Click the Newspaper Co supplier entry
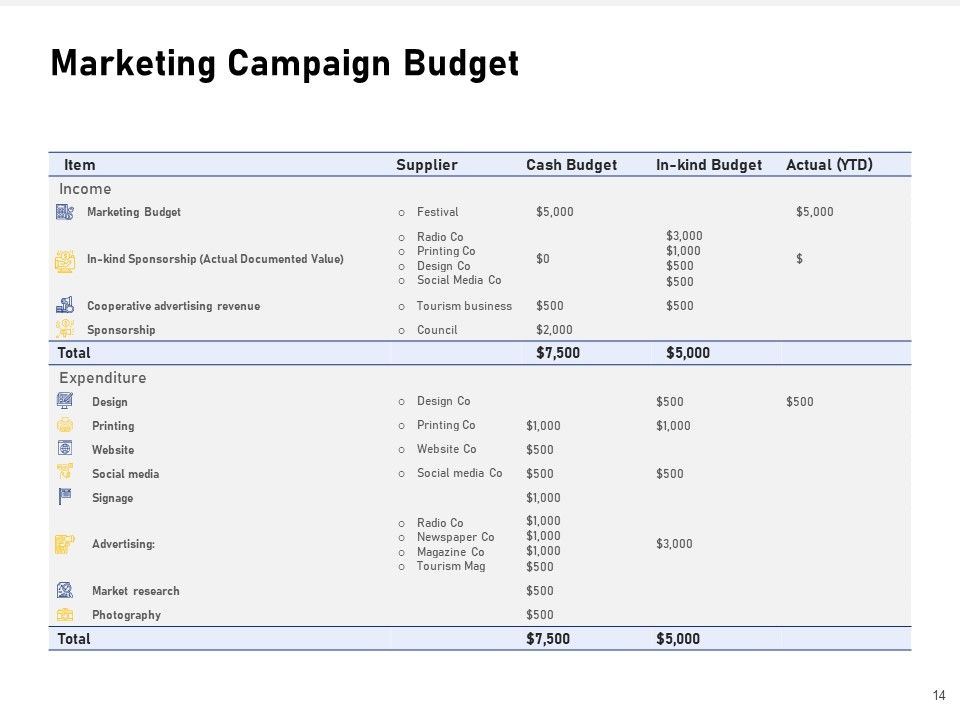Image resolution: width=960 pixels, height=720 pixels. coord(456,537)
